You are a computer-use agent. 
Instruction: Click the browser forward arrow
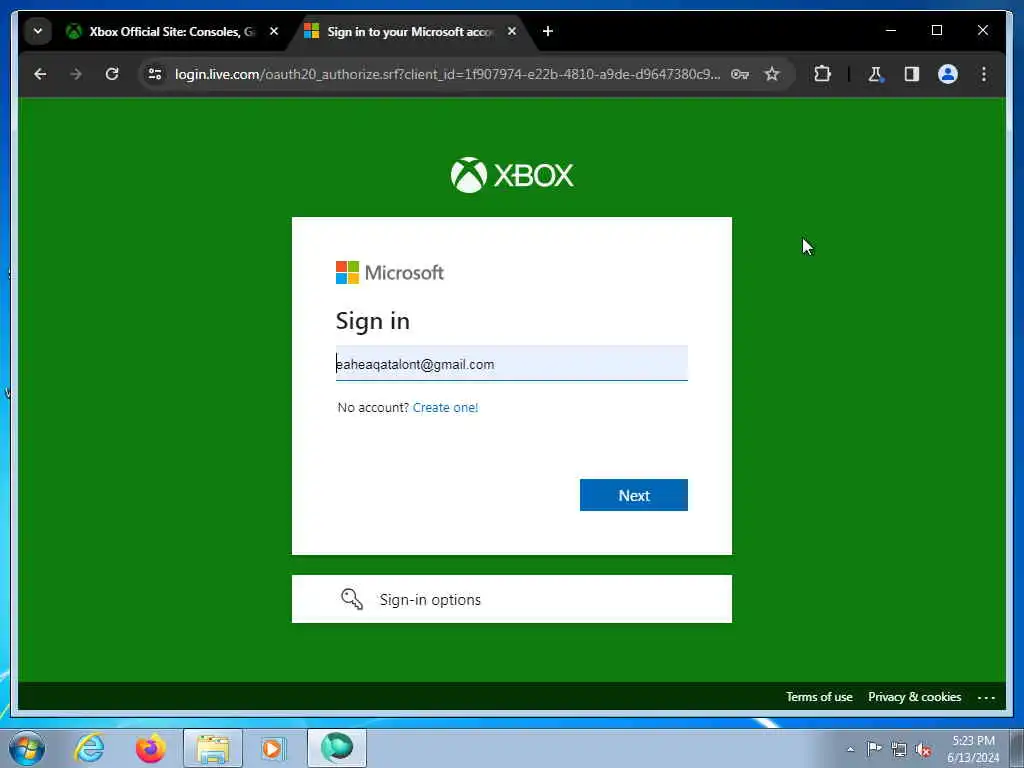click(76, 74)
